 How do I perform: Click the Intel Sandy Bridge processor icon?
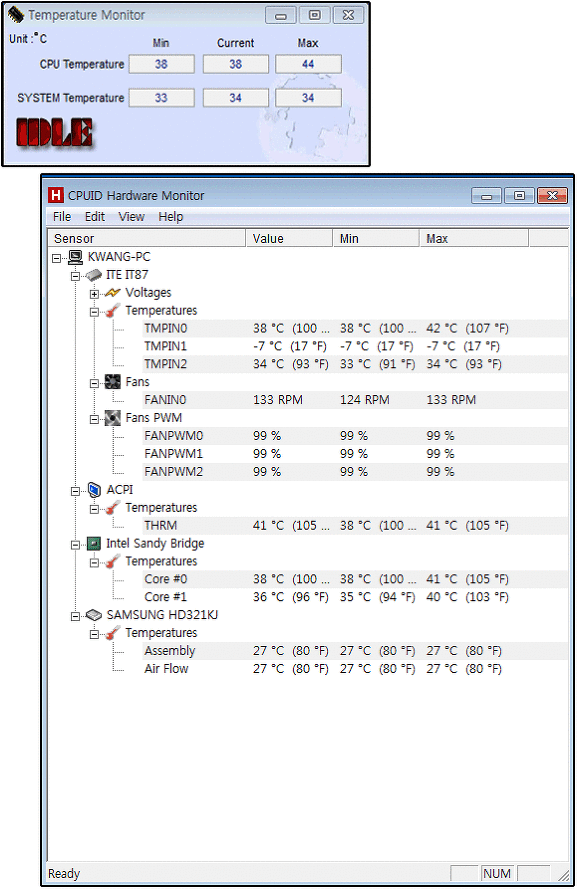[94, 543]
